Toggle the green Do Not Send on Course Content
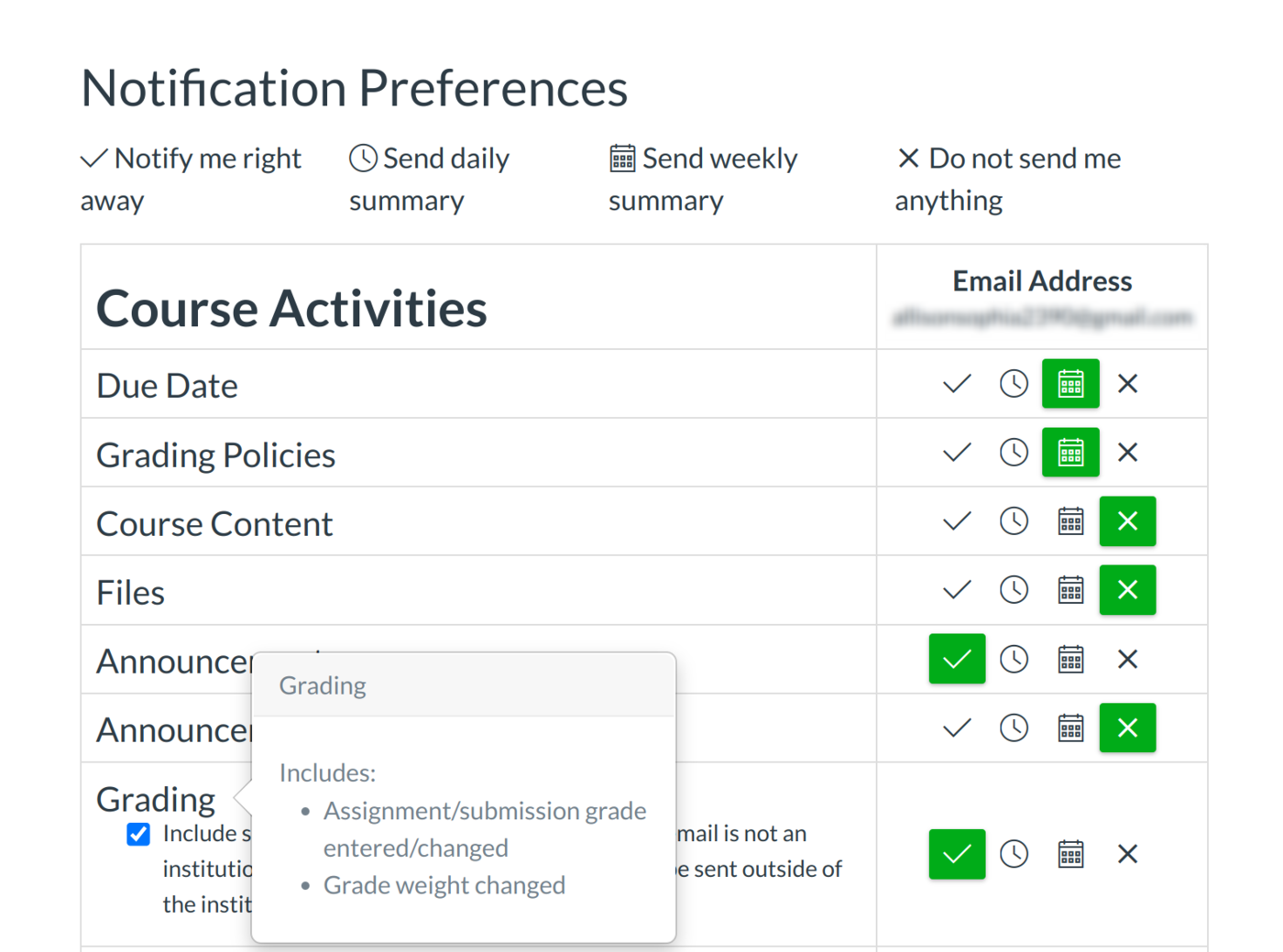The image size is (1283, 952). [1127, 521]
